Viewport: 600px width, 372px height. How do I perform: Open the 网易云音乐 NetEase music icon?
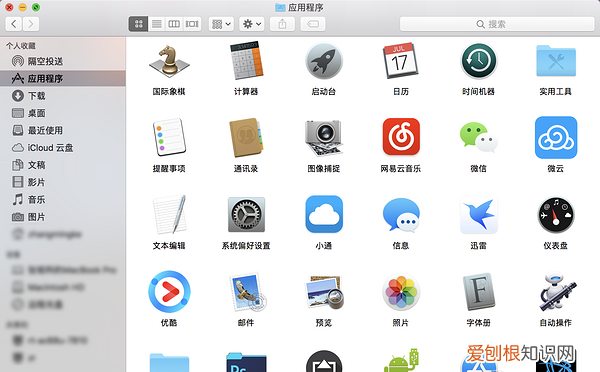(401, 137)
